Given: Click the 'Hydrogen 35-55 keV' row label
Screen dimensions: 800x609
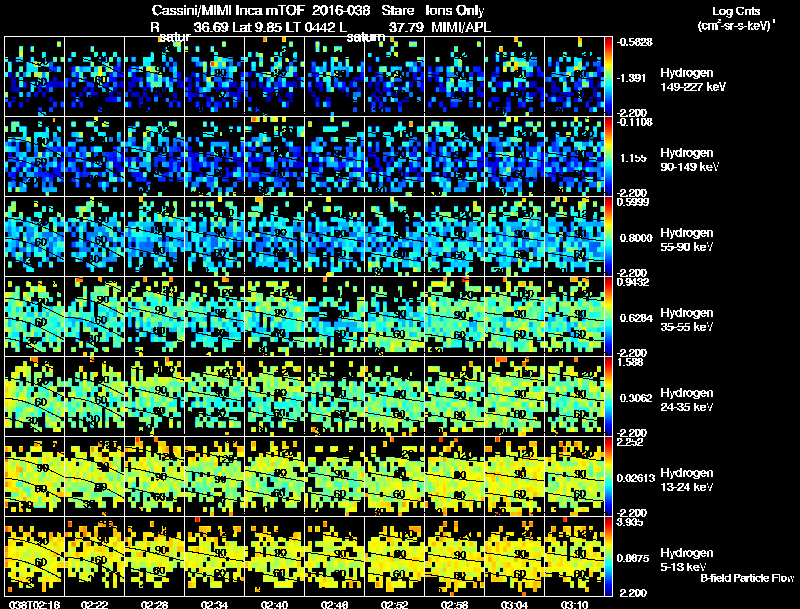Looking at the screenshot, I should (x=687, y=320).
